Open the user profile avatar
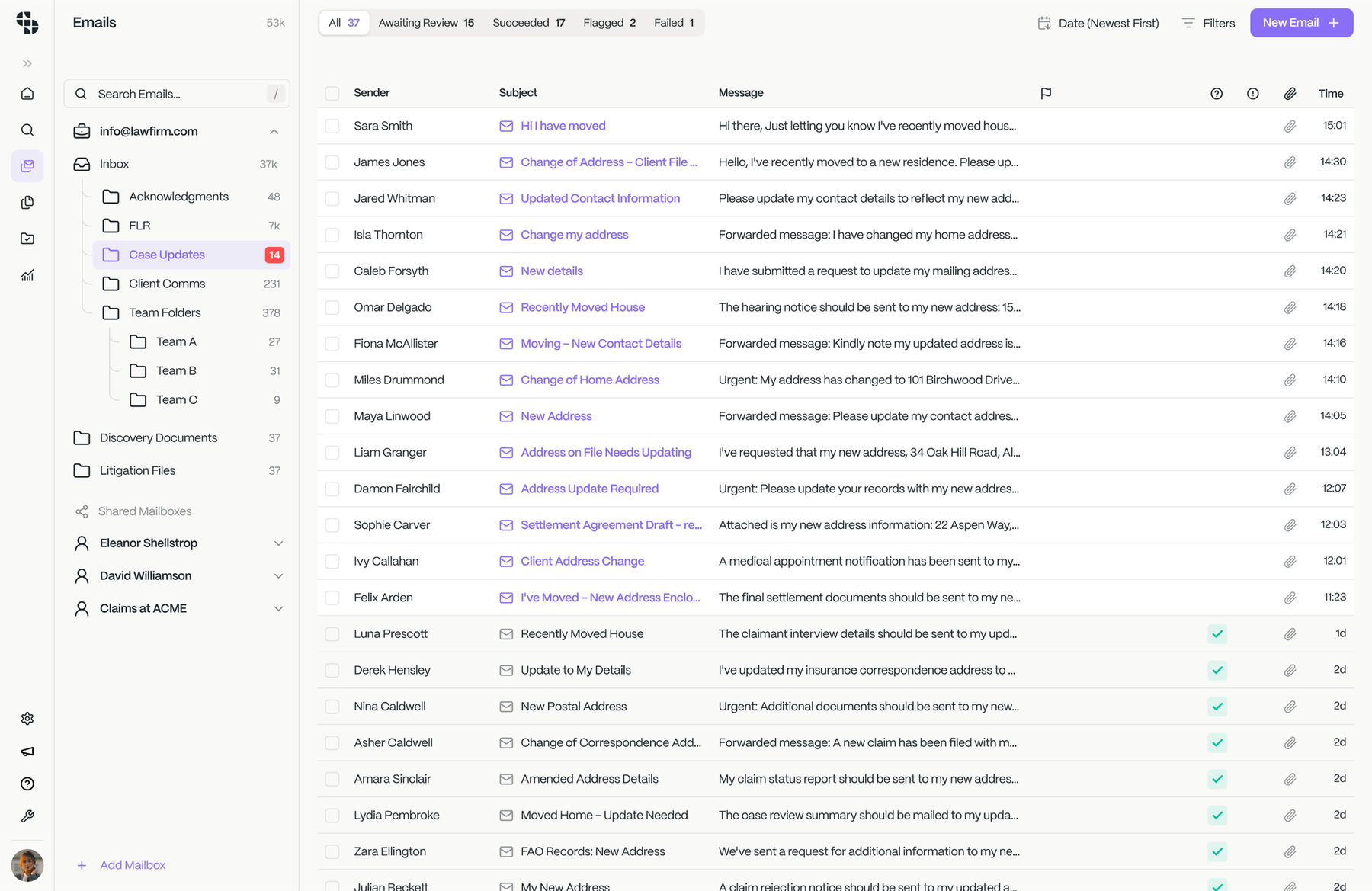The width and height of the screenshot is (1372, 891). tap(27, 865)
